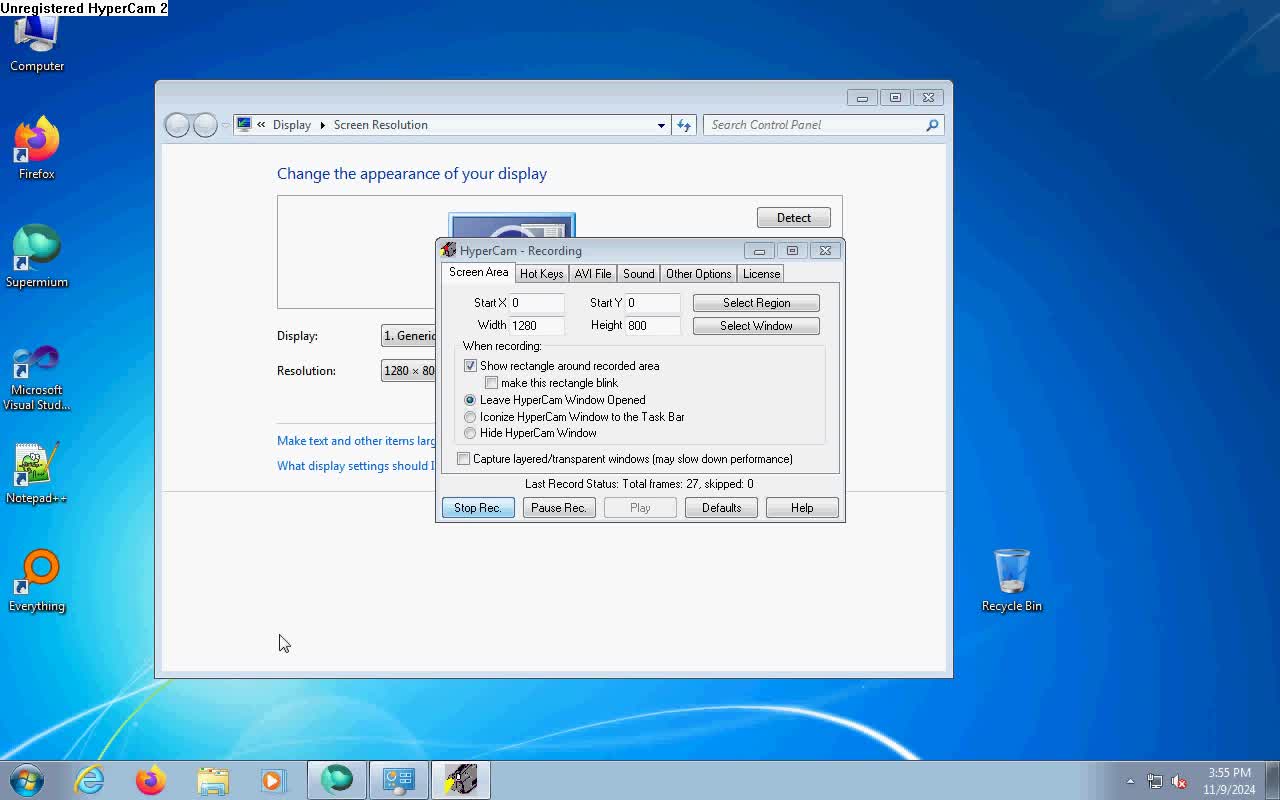Expand the address bar history dropdown

(661, 125)
